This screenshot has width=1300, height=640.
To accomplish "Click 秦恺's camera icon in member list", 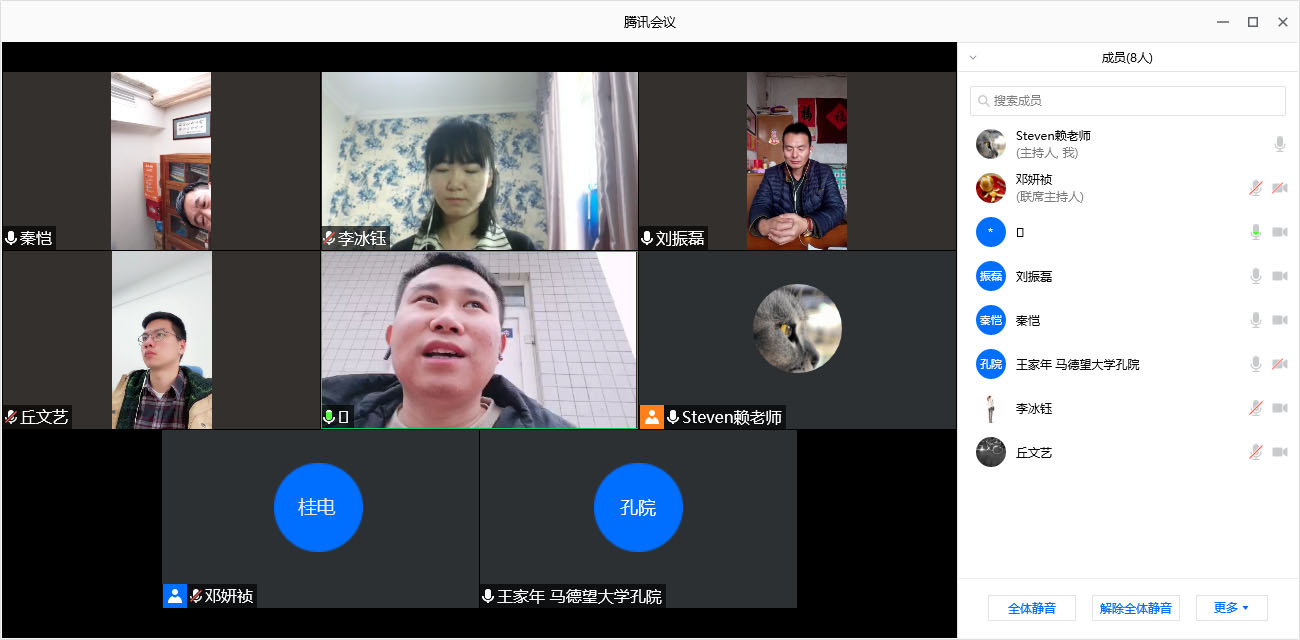I will (x=1279, y=320).
